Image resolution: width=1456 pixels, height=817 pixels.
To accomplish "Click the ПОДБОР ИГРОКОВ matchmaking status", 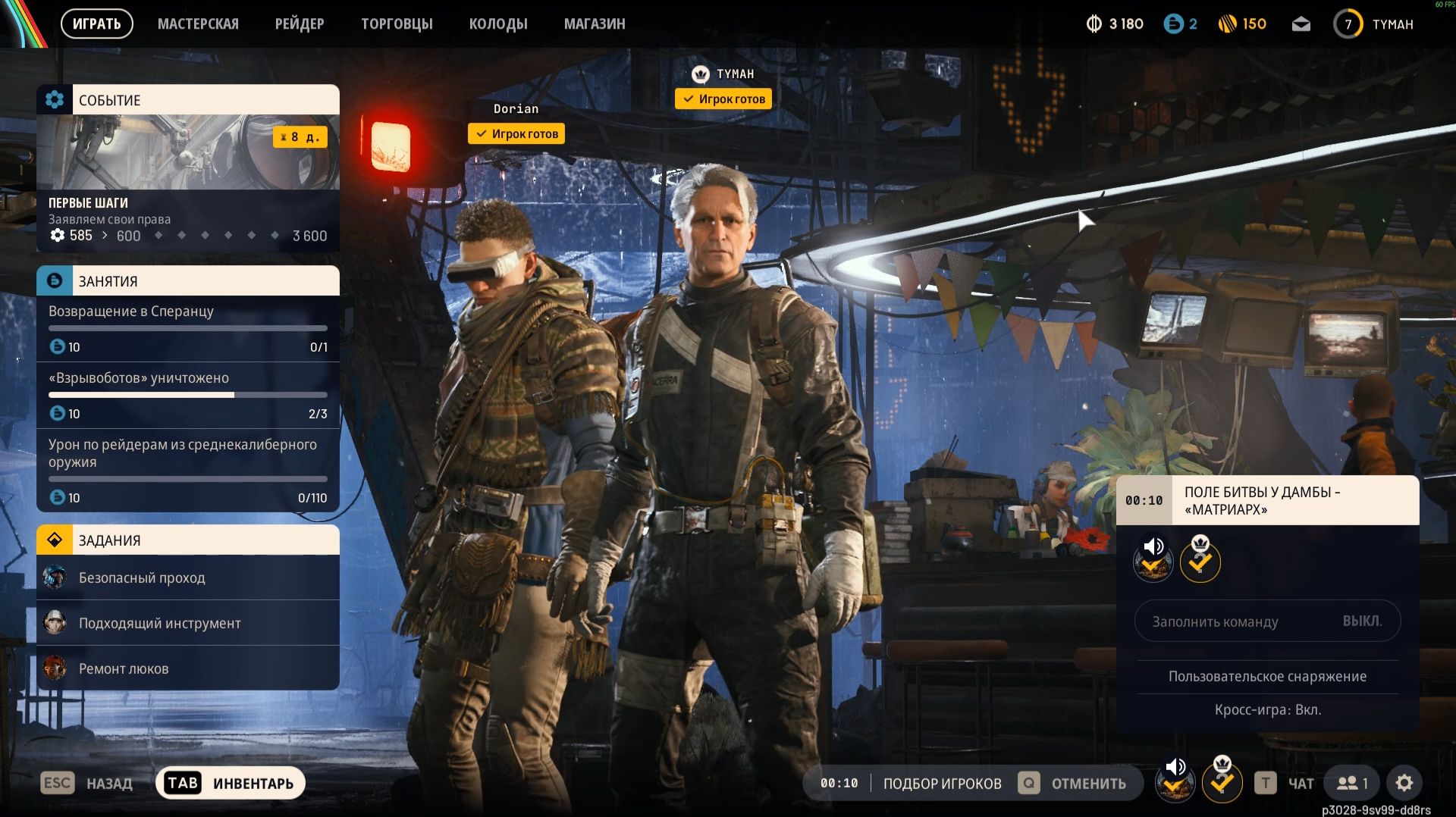I will [942, 784].
